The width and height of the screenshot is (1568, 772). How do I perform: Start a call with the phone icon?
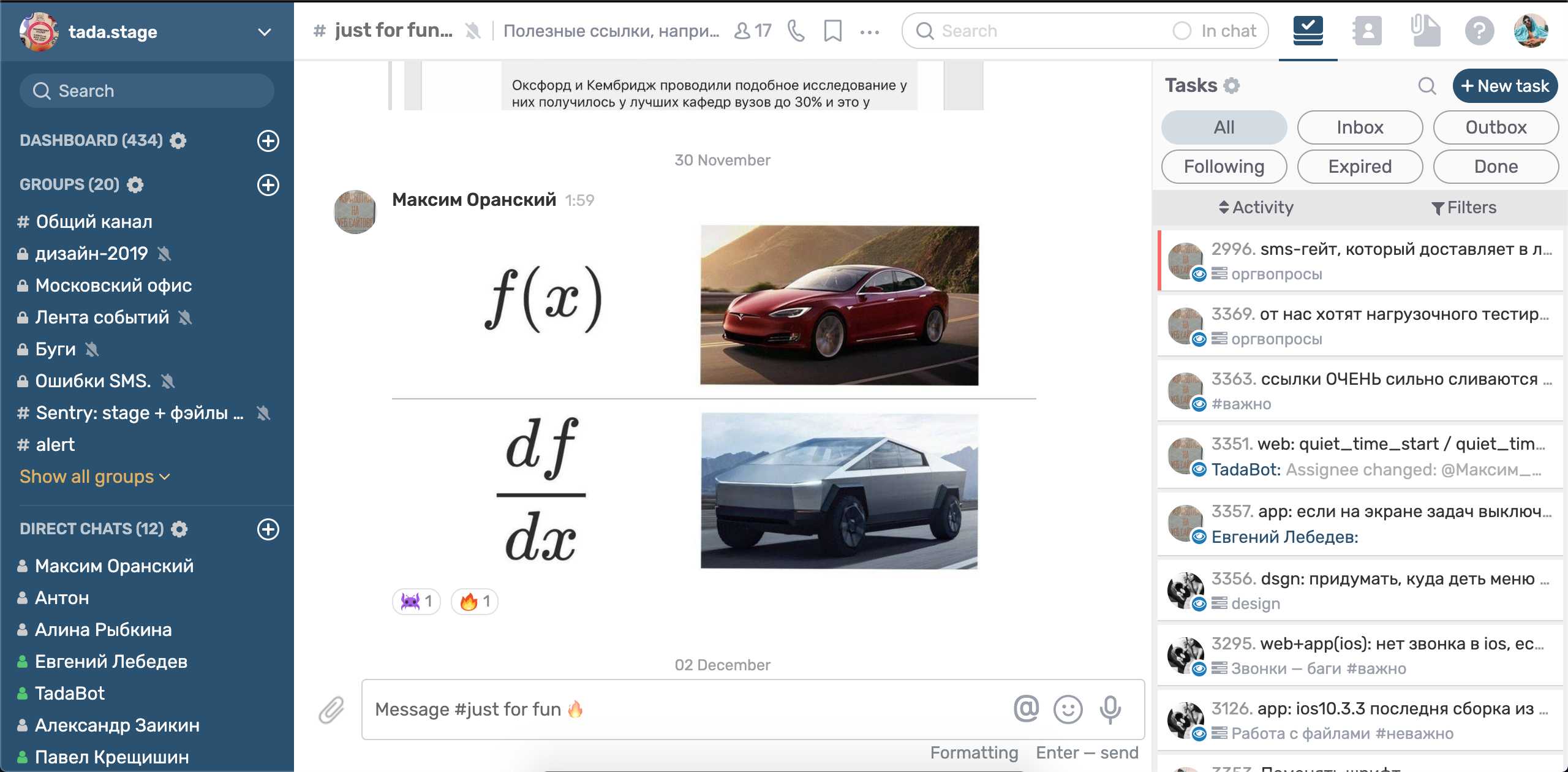[x=796, y=31]
